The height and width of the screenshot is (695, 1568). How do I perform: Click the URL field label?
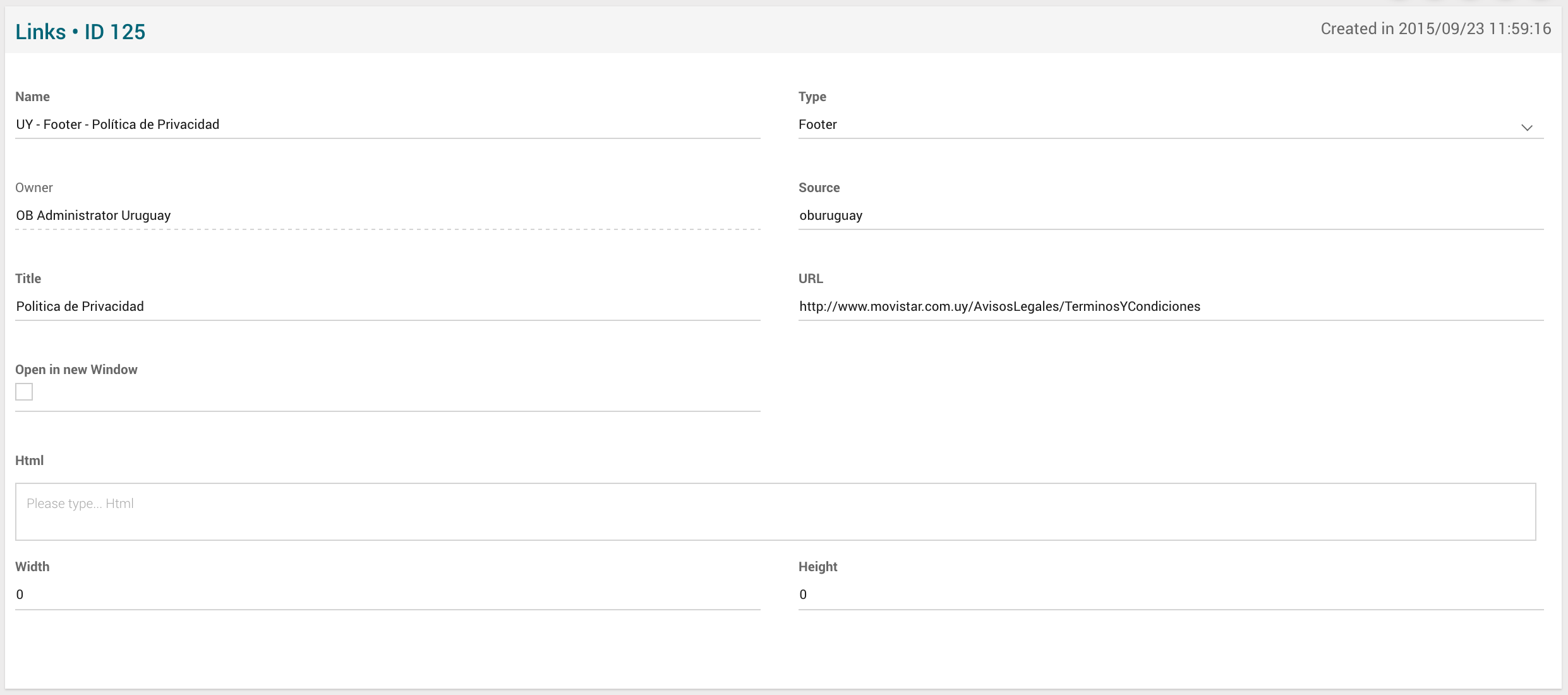(x=810, y=279)
